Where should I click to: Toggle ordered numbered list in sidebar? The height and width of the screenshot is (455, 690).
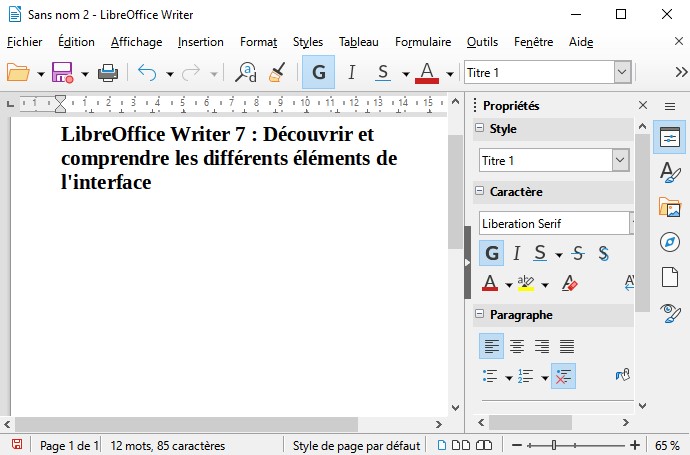(x=526, y=376)
